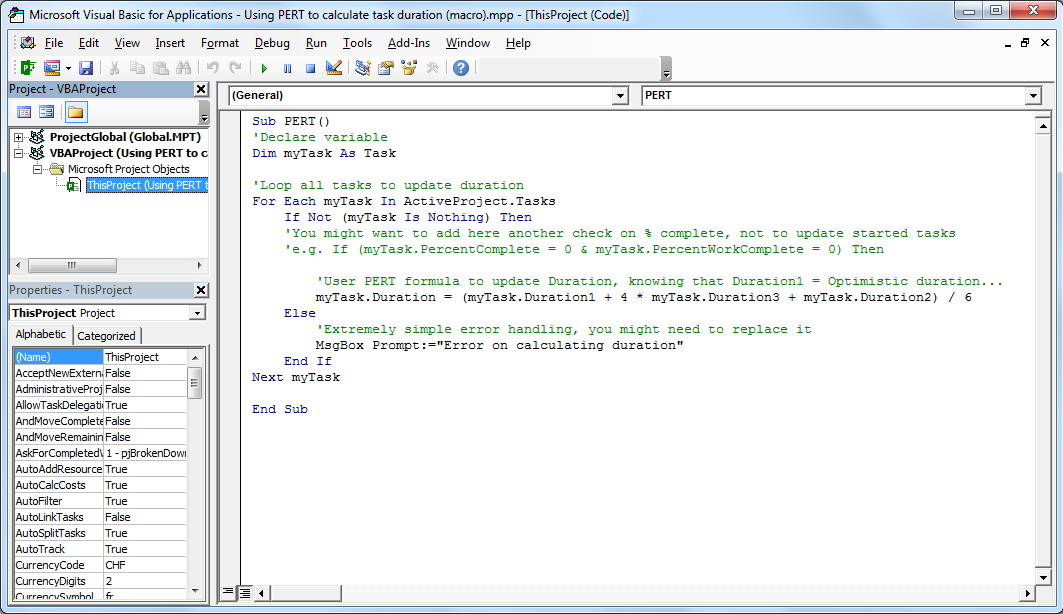The image size is (1063, 614).
Task: Click Properties list scroll down arrow
Action: 195,591
